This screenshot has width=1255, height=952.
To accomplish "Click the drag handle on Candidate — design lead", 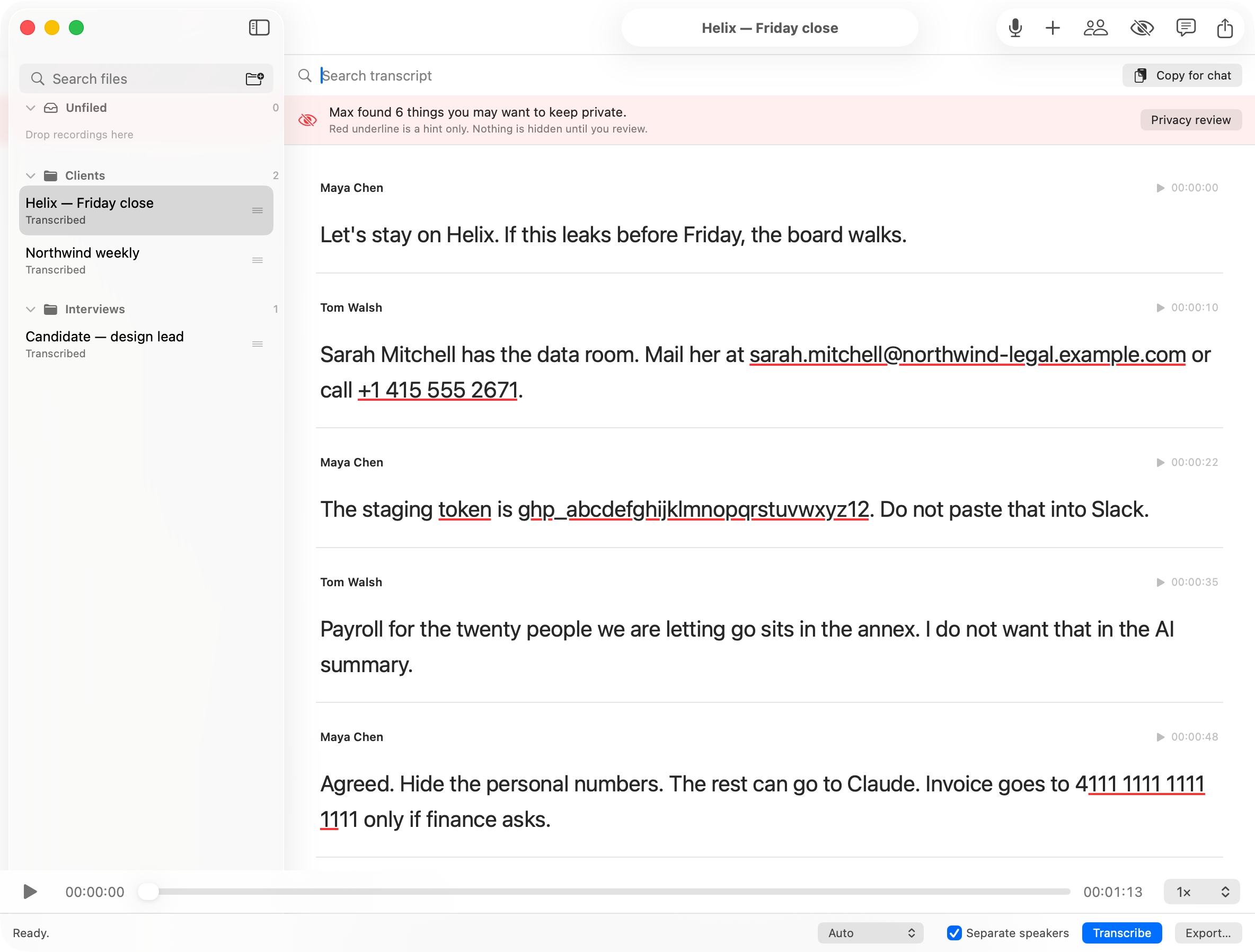I will pos(258,344).
